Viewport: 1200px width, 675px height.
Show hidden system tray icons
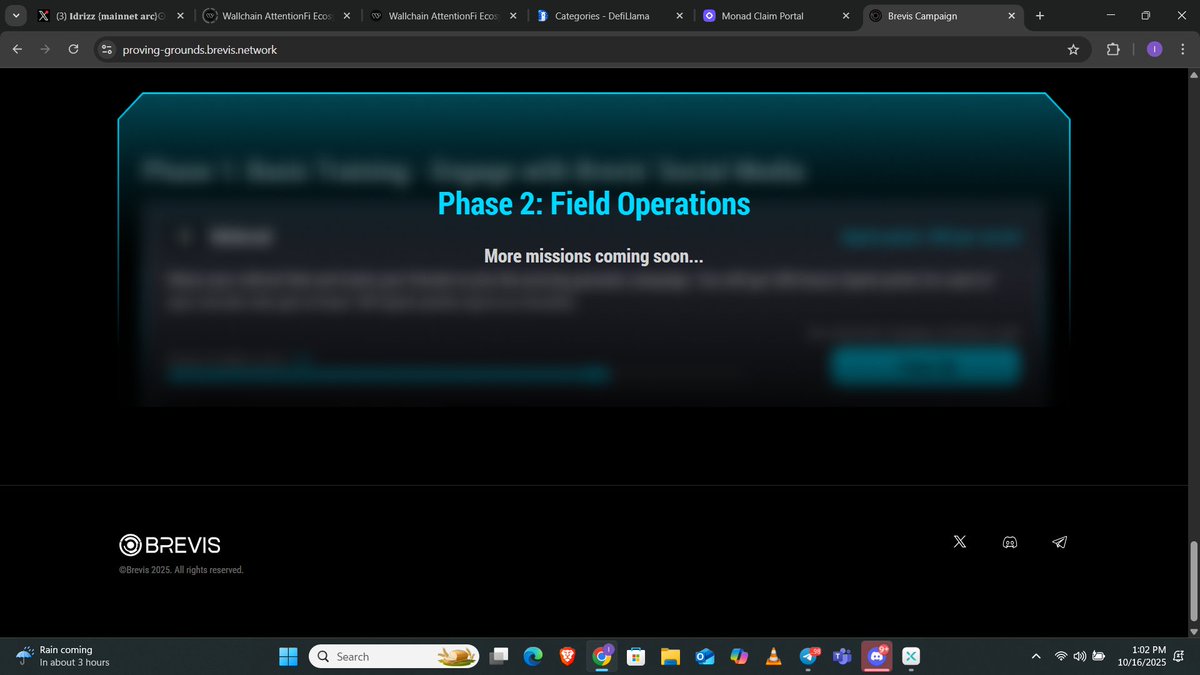pyautogui.click(x=1036, y=656)
